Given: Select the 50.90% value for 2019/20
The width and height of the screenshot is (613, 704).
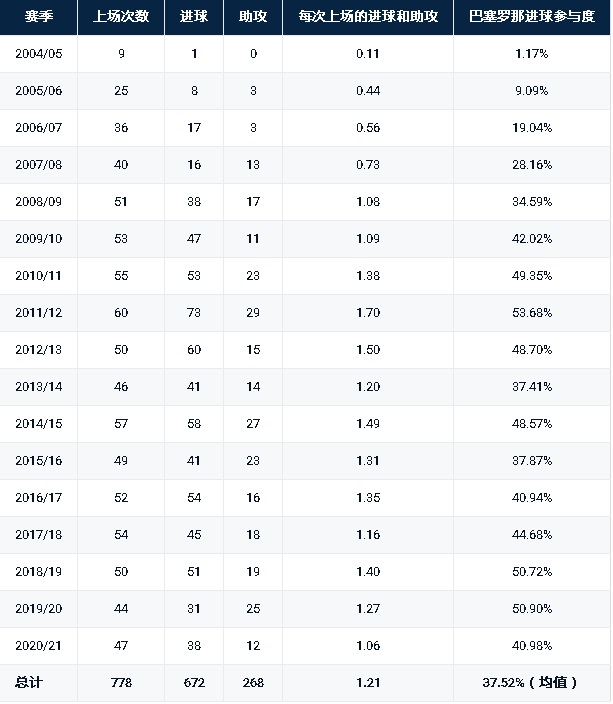Looking at the screenshot, I should tap(532, 609).
